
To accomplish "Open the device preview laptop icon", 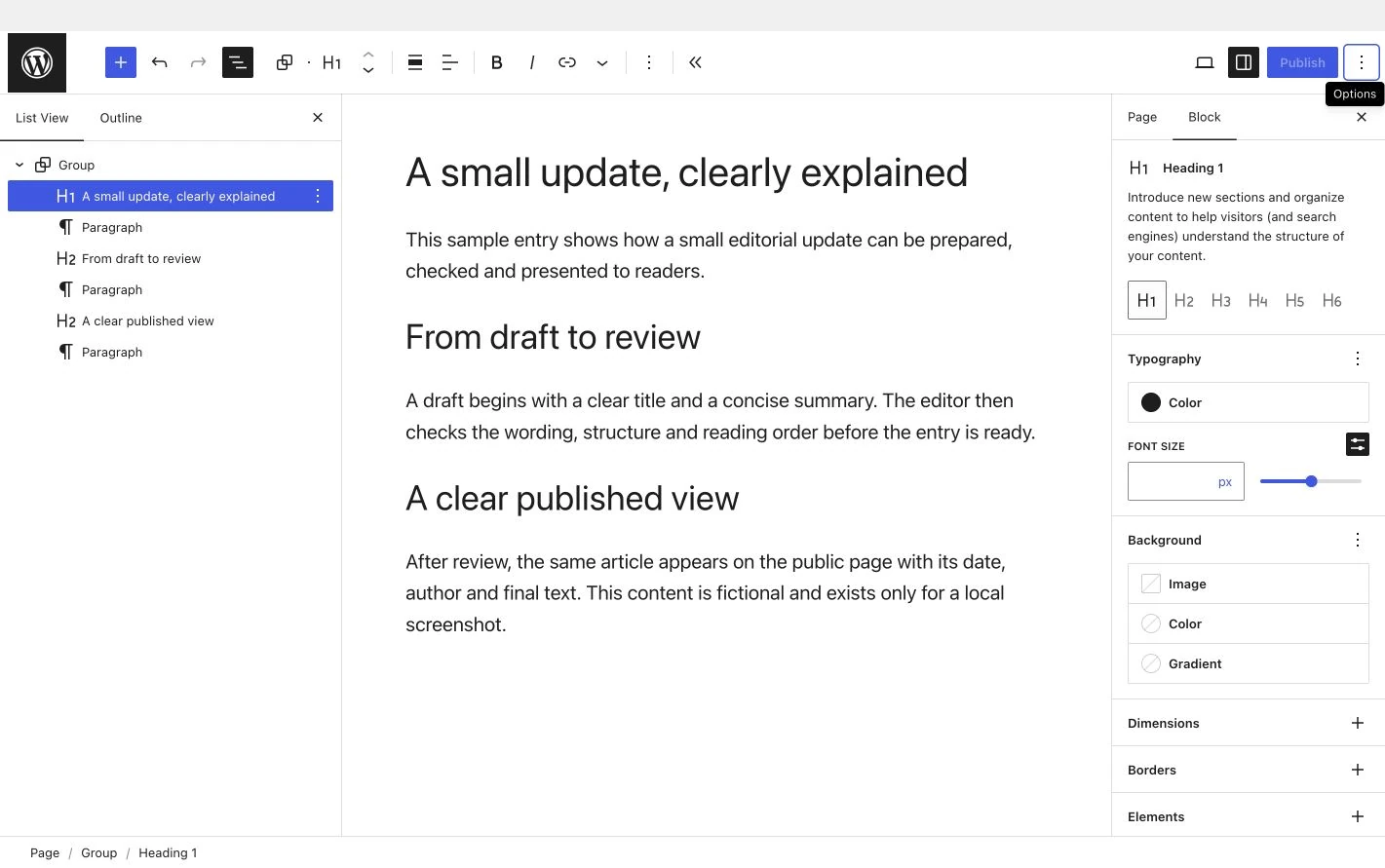I will [1205, 62].
